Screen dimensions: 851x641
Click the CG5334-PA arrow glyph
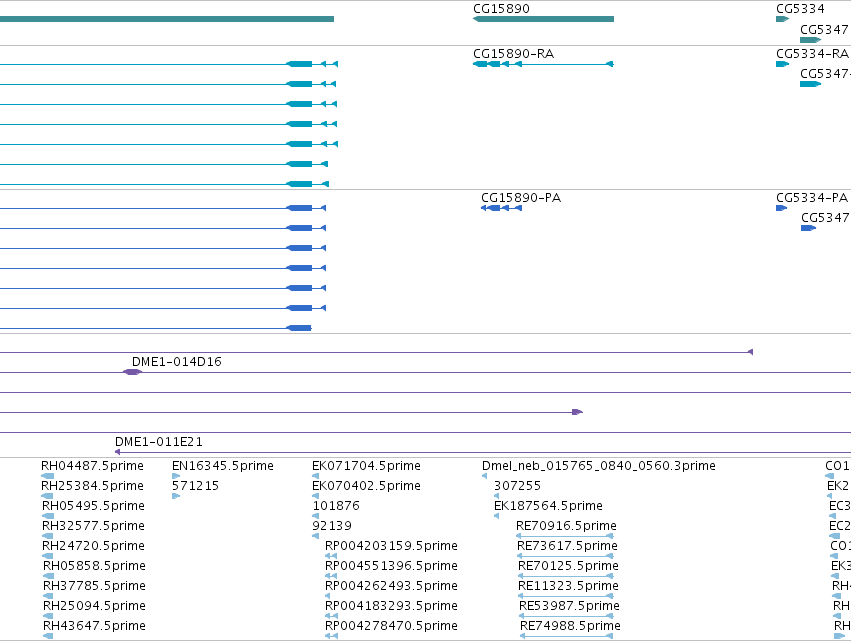coord(782,208)
